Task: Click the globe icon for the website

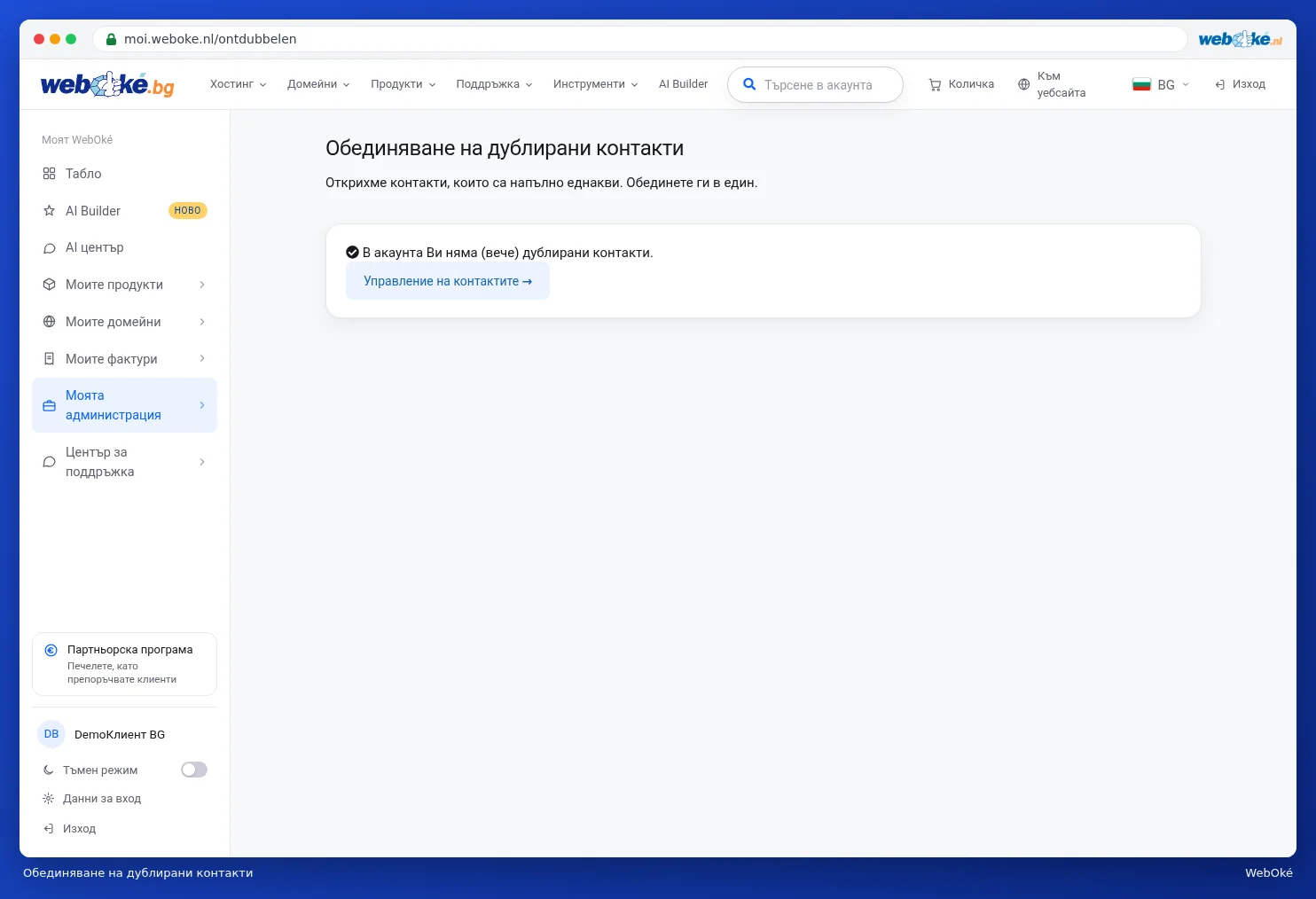Action: (1024, 84)
